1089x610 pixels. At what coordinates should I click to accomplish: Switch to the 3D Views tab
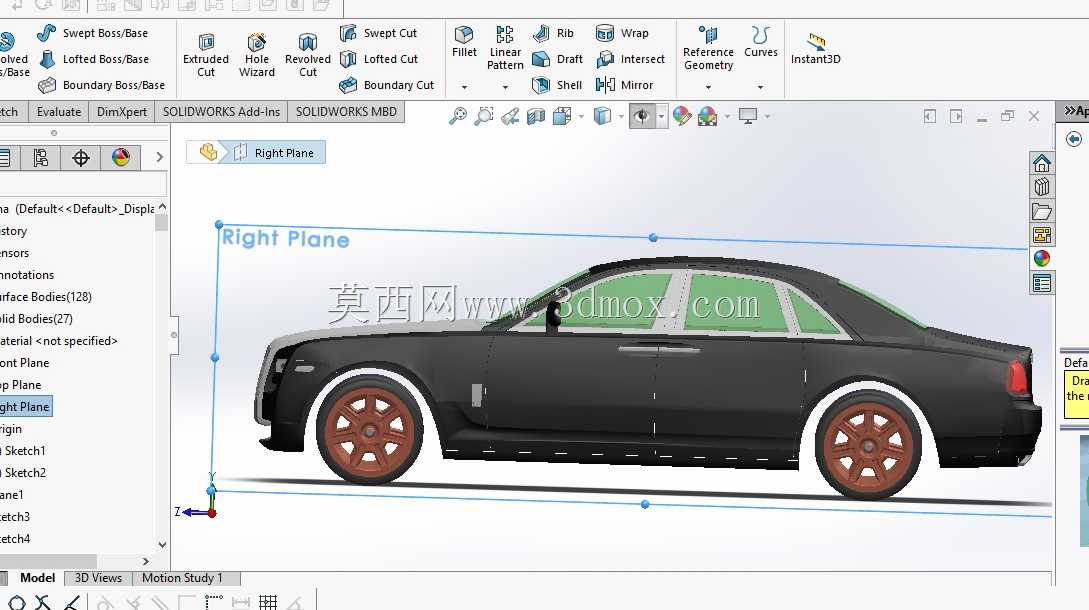pos(98,578)
